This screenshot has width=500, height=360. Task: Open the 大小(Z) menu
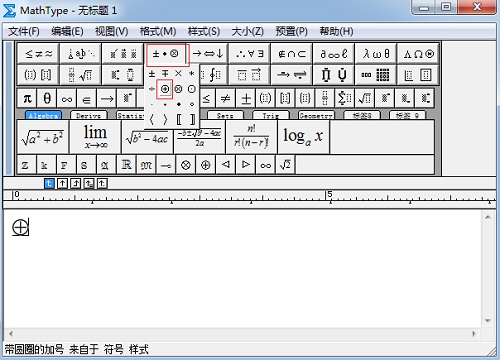248,31
